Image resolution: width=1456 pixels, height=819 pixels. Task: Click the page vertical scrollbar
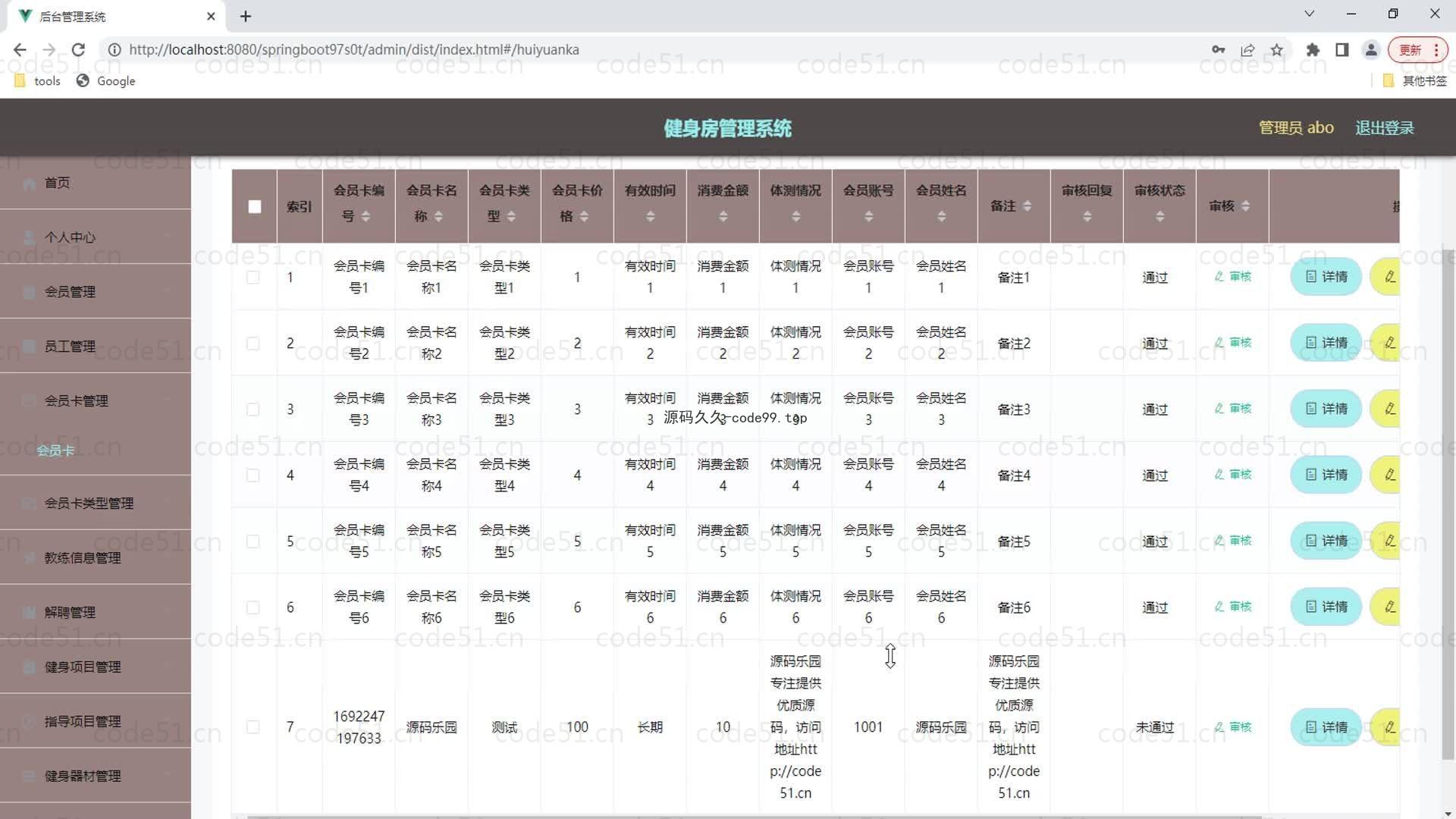(x=1448, y=504)
